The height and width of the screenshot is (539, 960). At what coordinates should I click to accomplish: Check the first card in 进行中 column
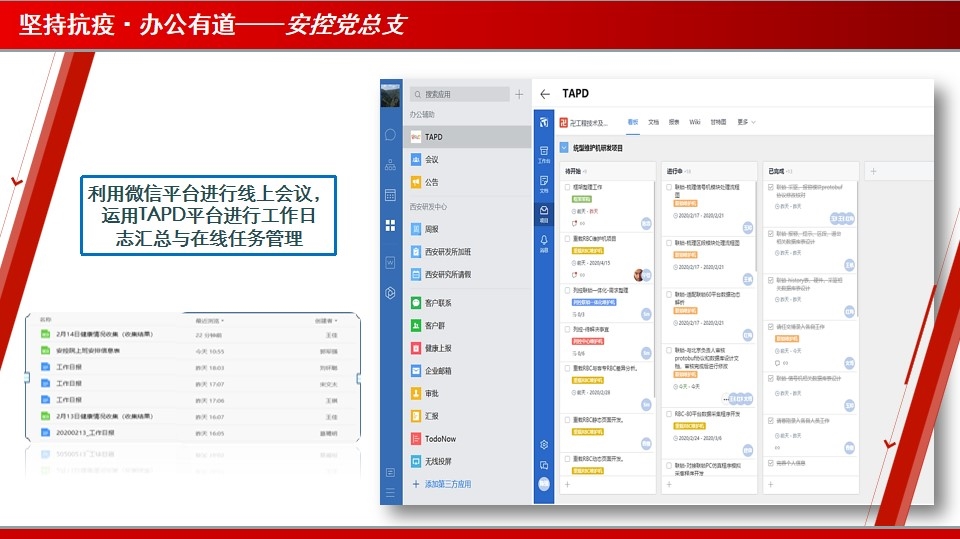pyautogui.click(x=669, y=187)
